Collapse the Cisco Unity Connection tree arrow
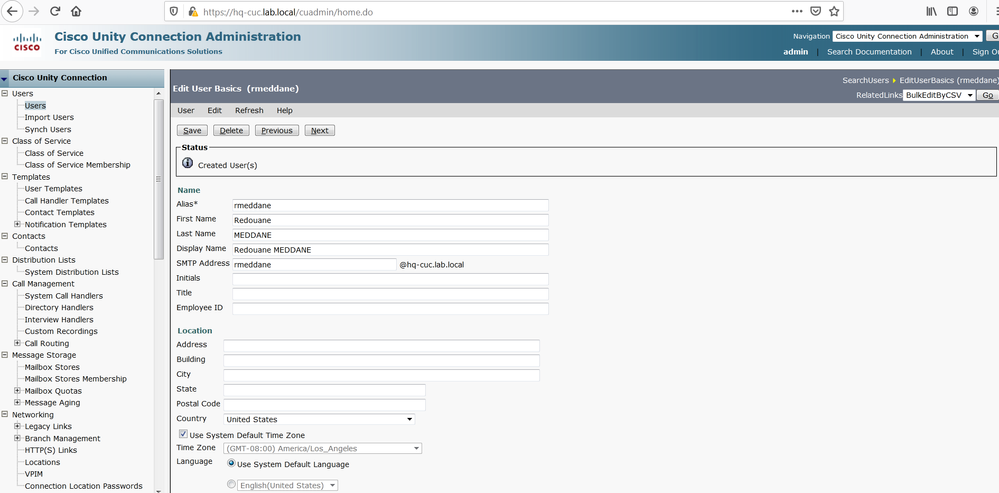 [x=5, y=78]
